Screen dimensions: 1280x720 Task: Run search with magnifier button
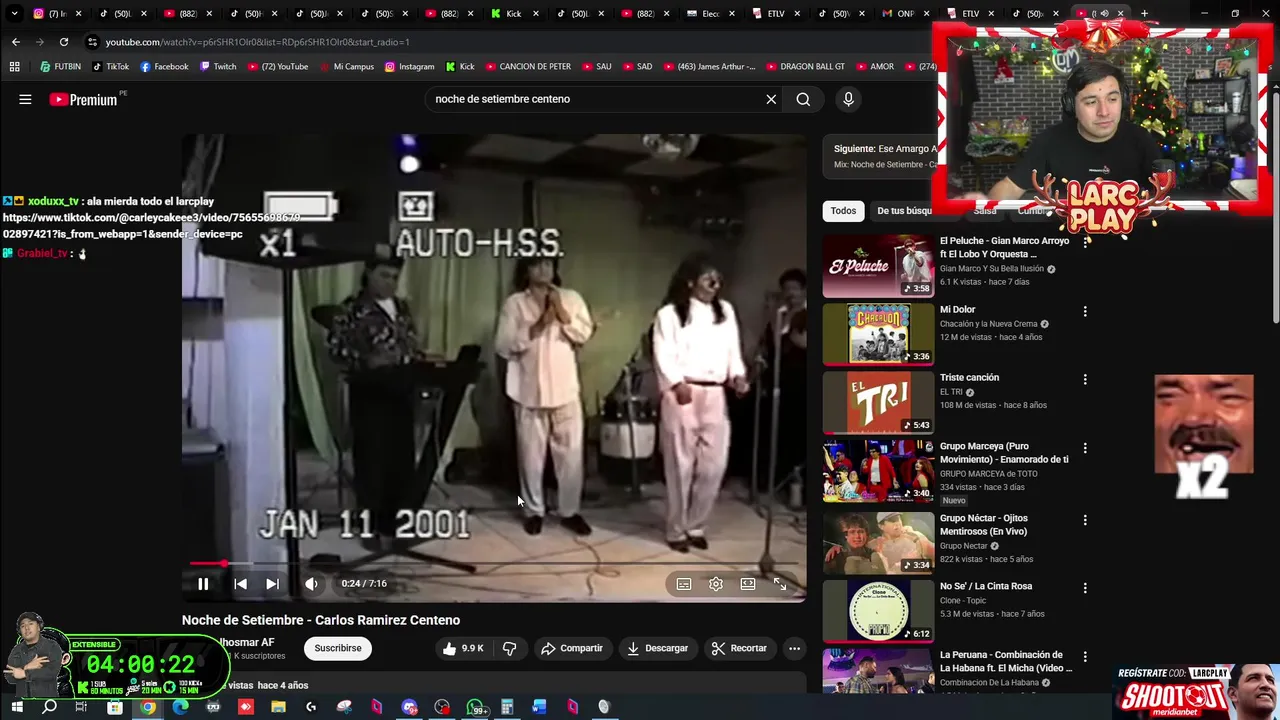(803, 99)
